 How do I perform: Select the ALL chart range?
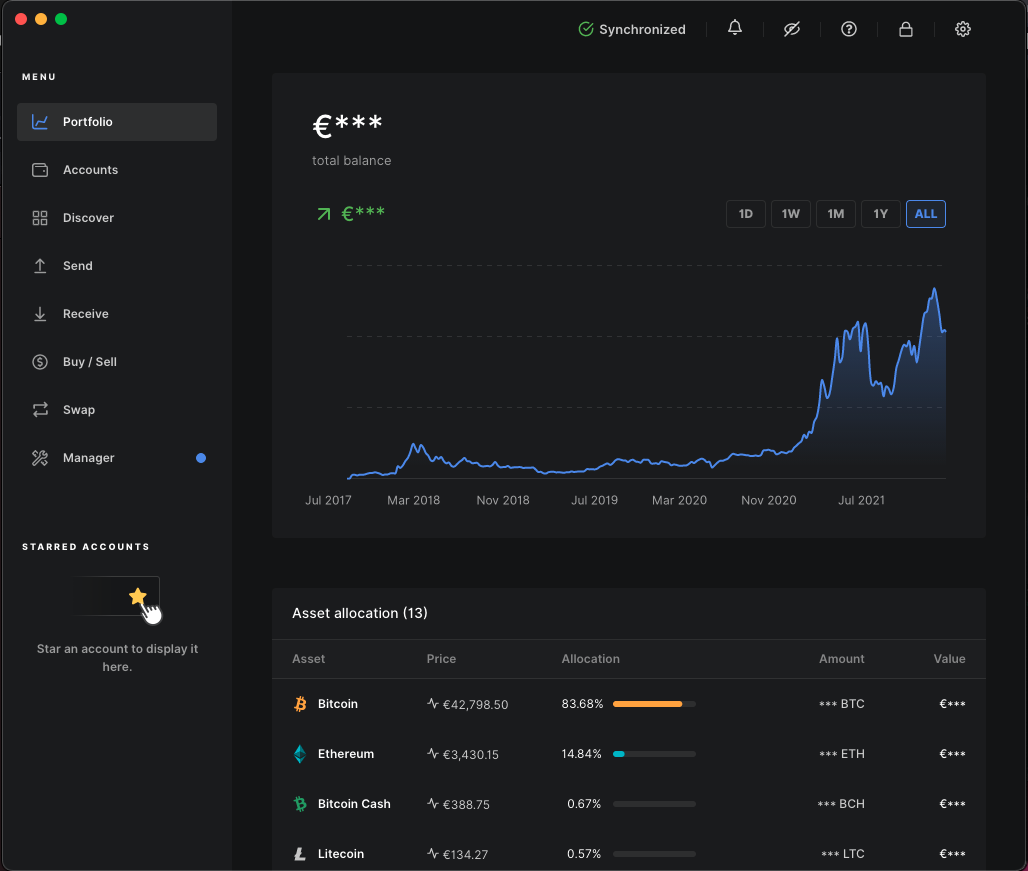926,214
